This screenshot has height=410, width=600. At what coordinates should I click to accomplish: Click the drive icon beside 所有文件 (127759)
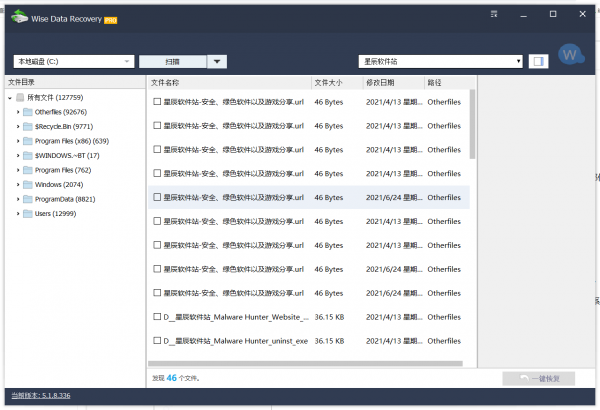pos(20,98)
